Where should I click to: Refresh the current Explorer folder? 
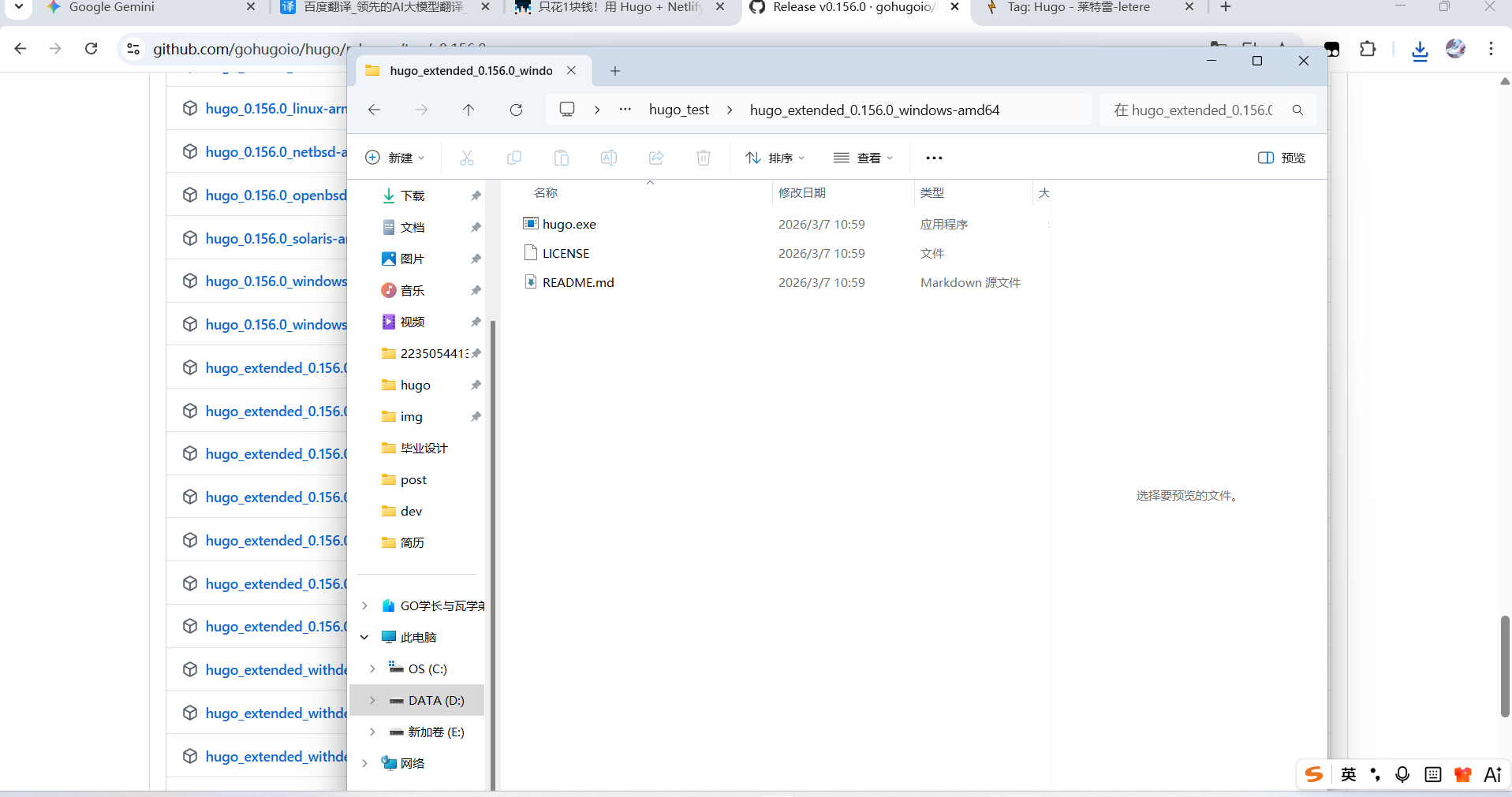[516, 110]
